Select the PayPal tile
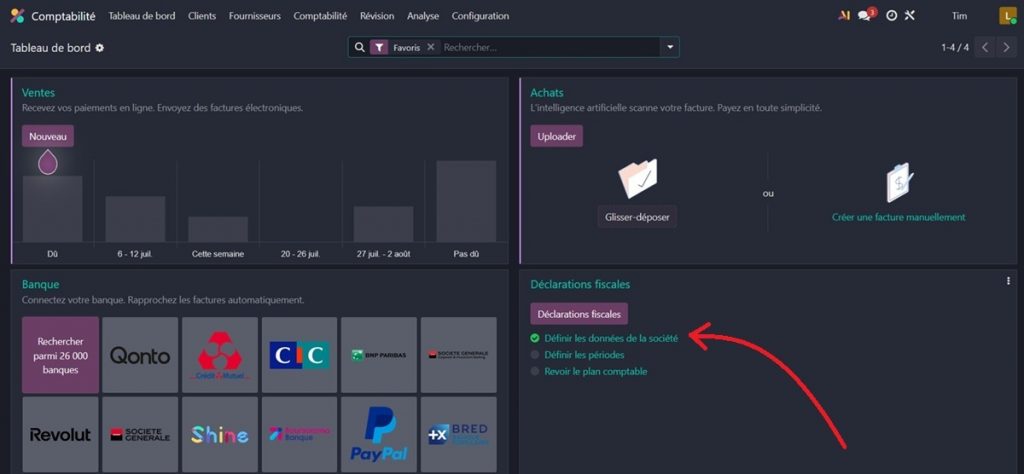 pos(379,435)
